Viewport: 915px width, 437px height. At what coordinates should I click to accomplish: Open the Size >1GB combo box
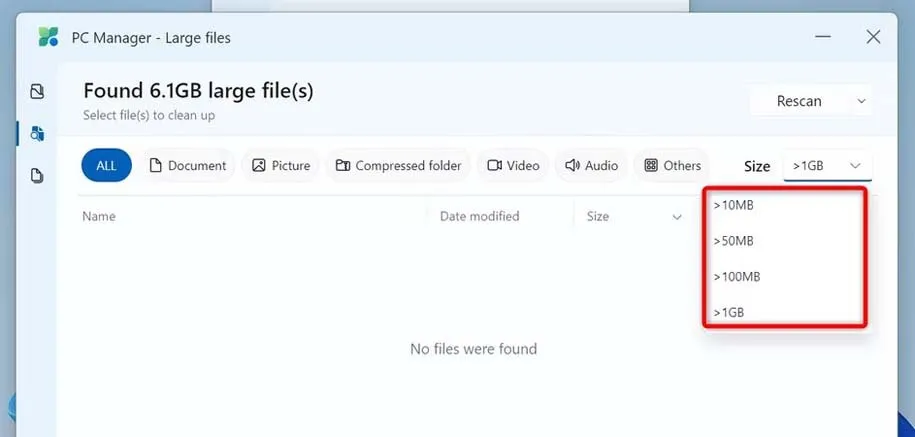pyautogui.click(x=827, y=166)
